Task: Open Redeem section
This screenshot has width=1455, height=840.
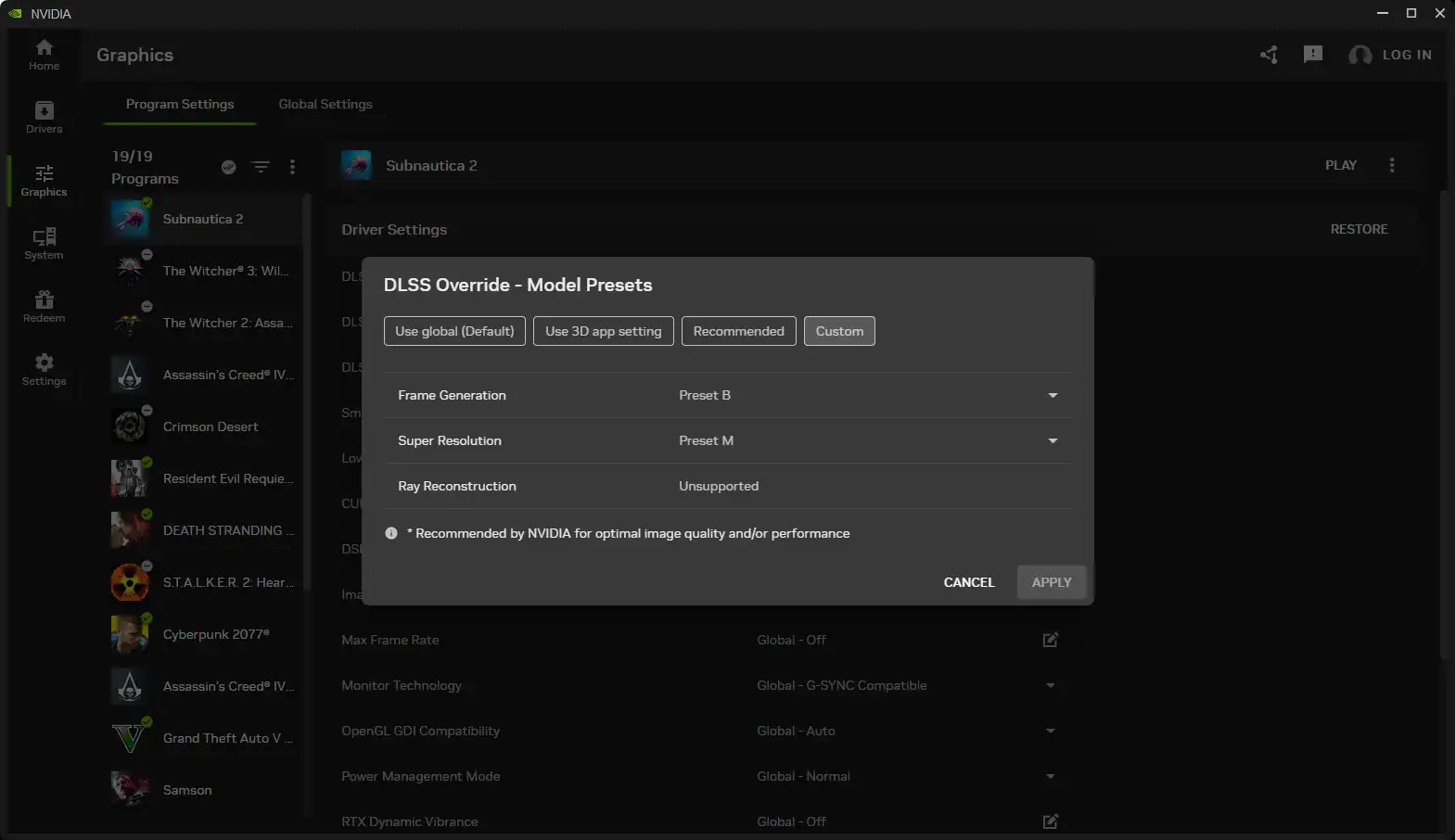Action: (44, 307)
